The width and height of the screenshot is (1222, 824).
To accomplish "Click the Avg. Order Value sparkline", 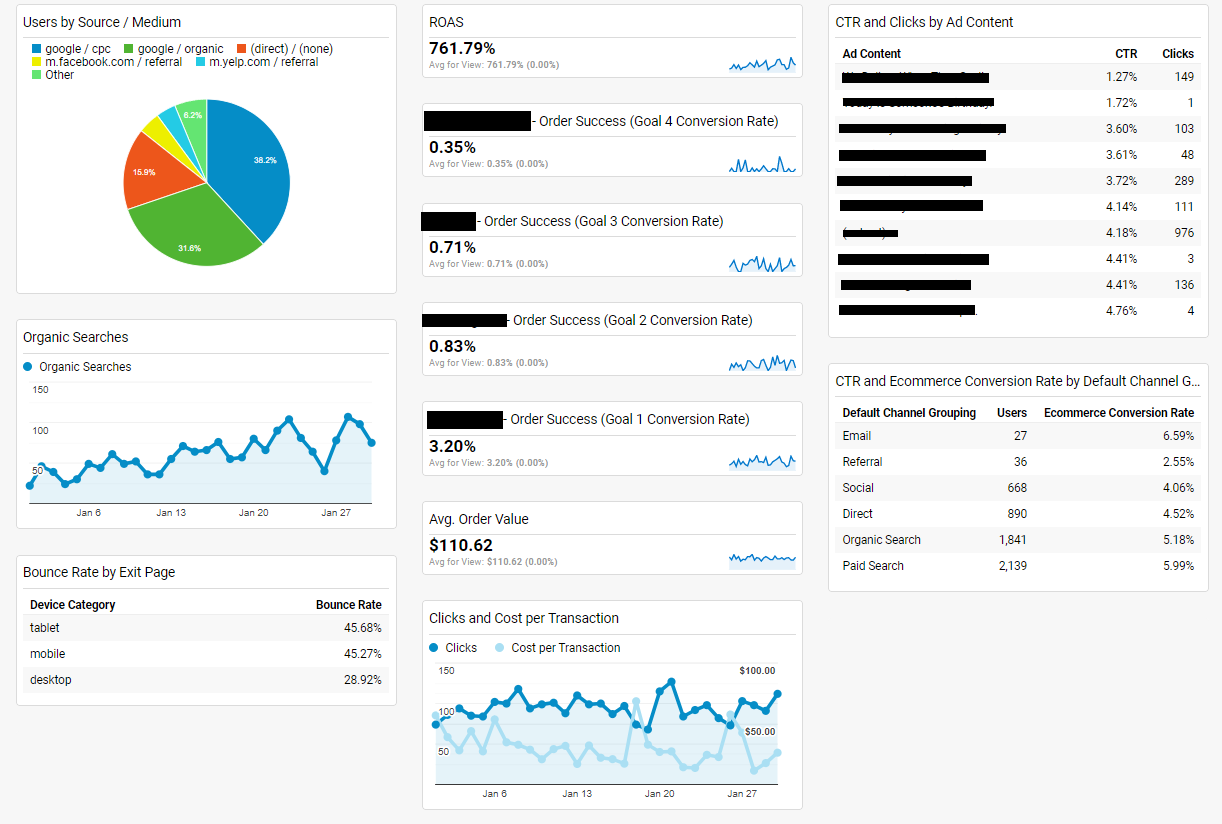I will (x=762, y=558).
